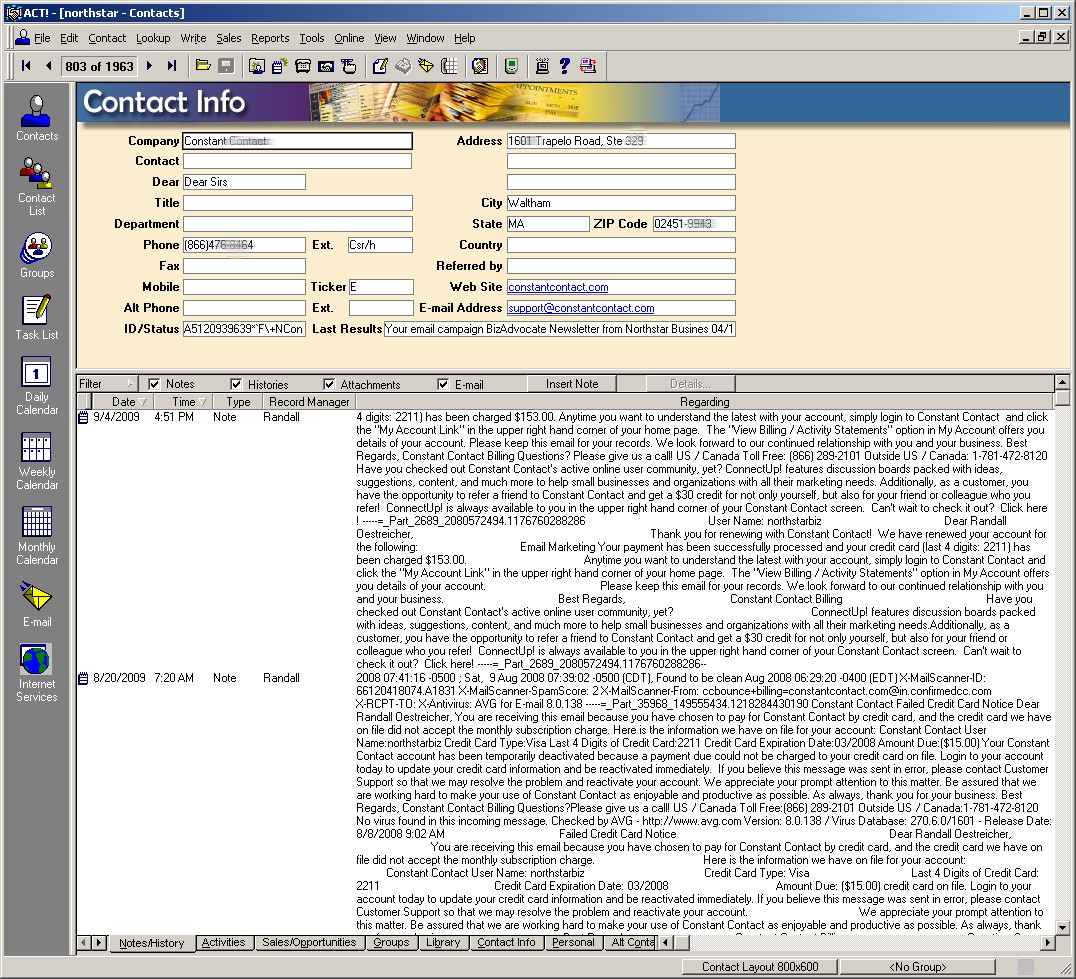The height and width of the screenshot is (979, 1076).
Task: Click the notes list scroll down arrow
Action: pyautogui.click(x=1062, y=927)
